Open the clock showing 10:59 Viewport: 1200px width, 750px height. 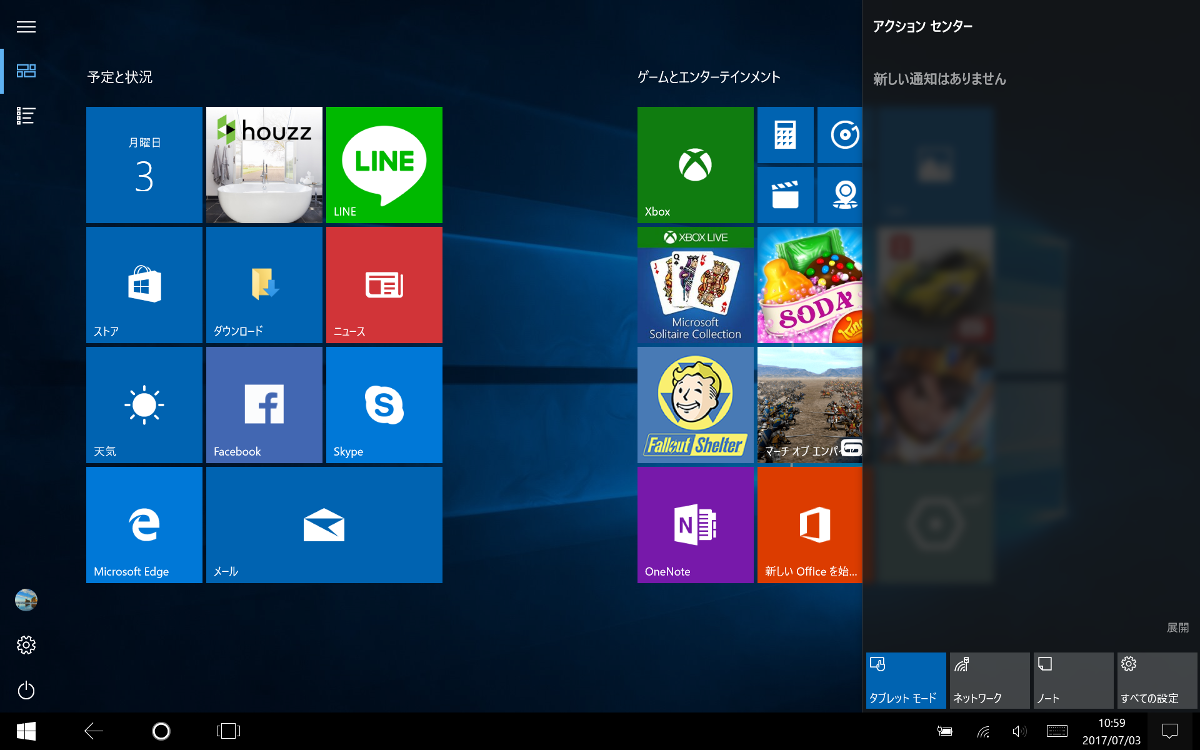1111,731
